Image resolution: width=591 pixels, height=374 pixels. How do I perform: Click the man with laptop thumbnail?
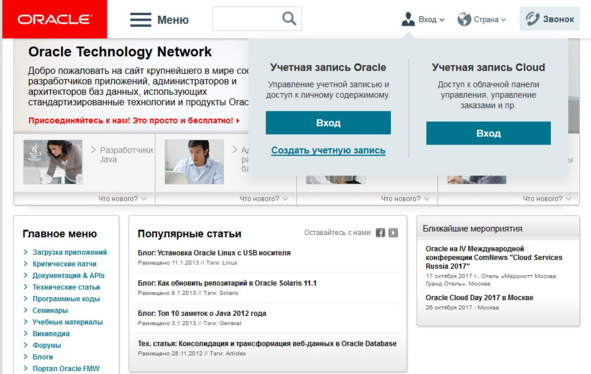click(194, 162)
